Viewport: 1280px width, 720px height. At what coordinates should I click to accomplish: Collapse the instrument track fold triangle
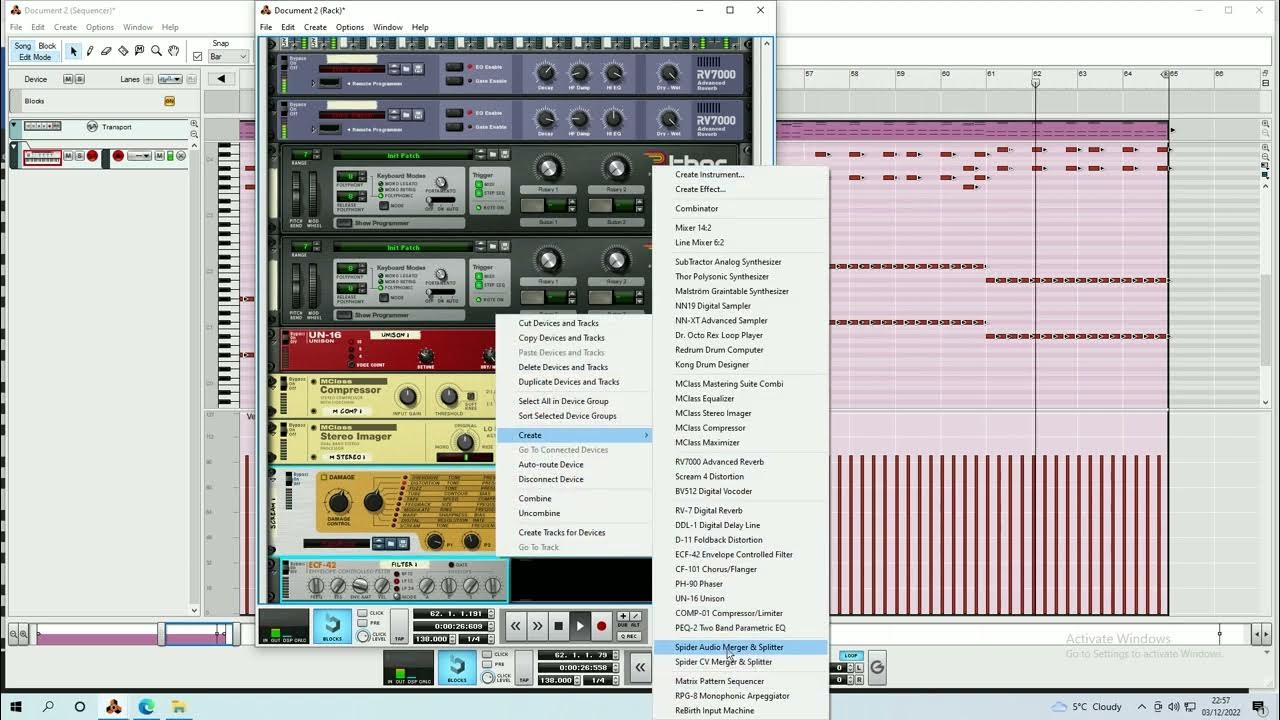coord(15,149)
